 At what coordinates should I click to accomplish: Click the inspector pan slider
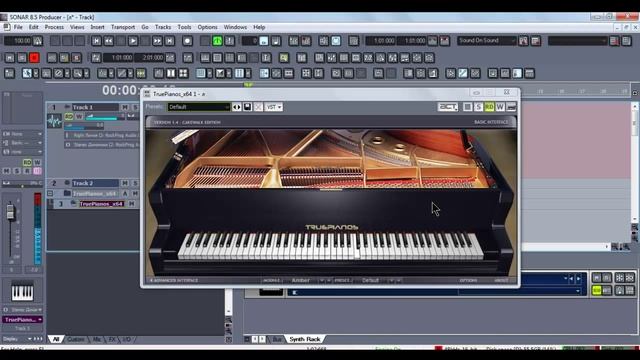click(22, 183)
